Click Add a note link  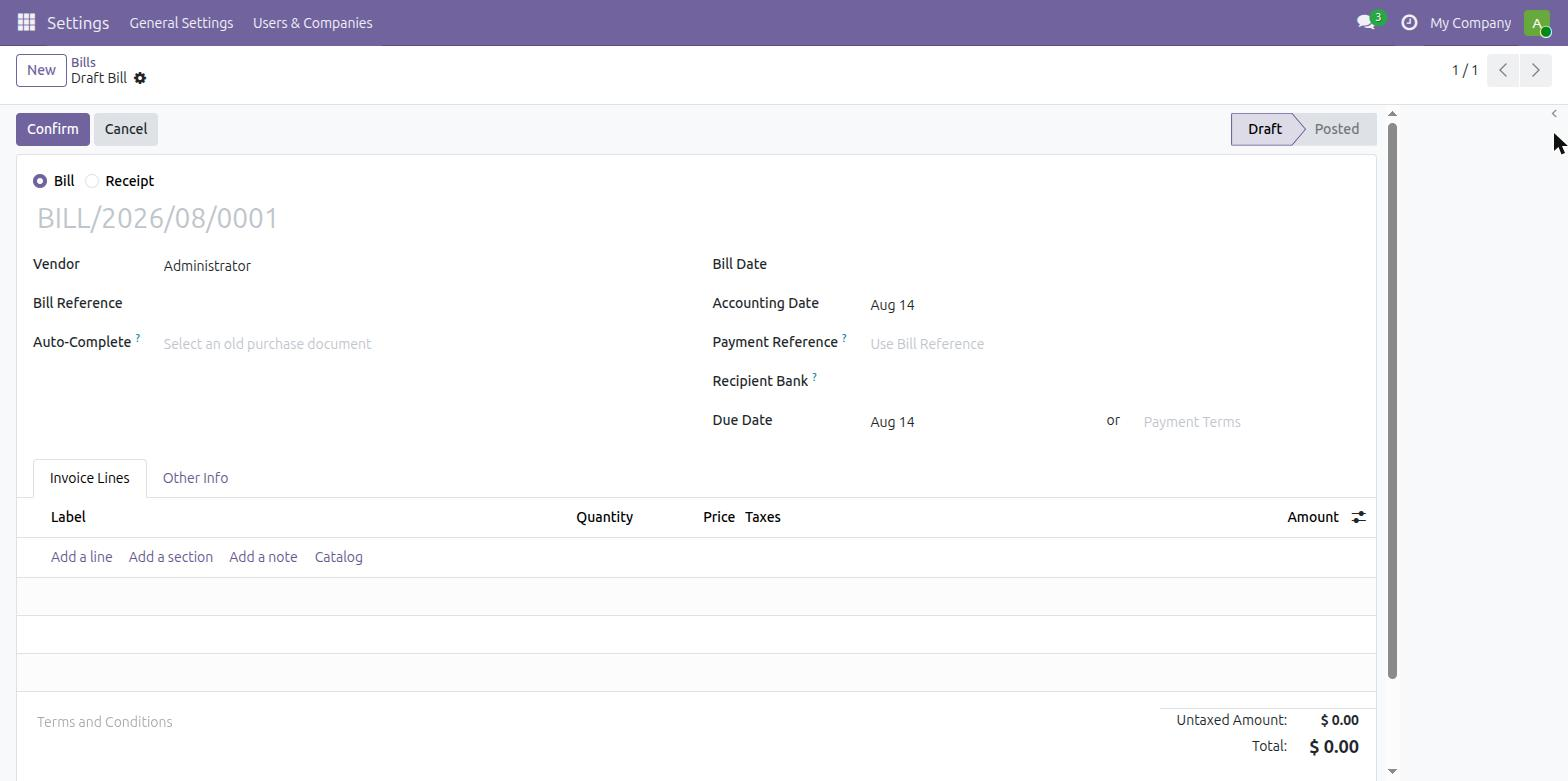tap(263, 557)
